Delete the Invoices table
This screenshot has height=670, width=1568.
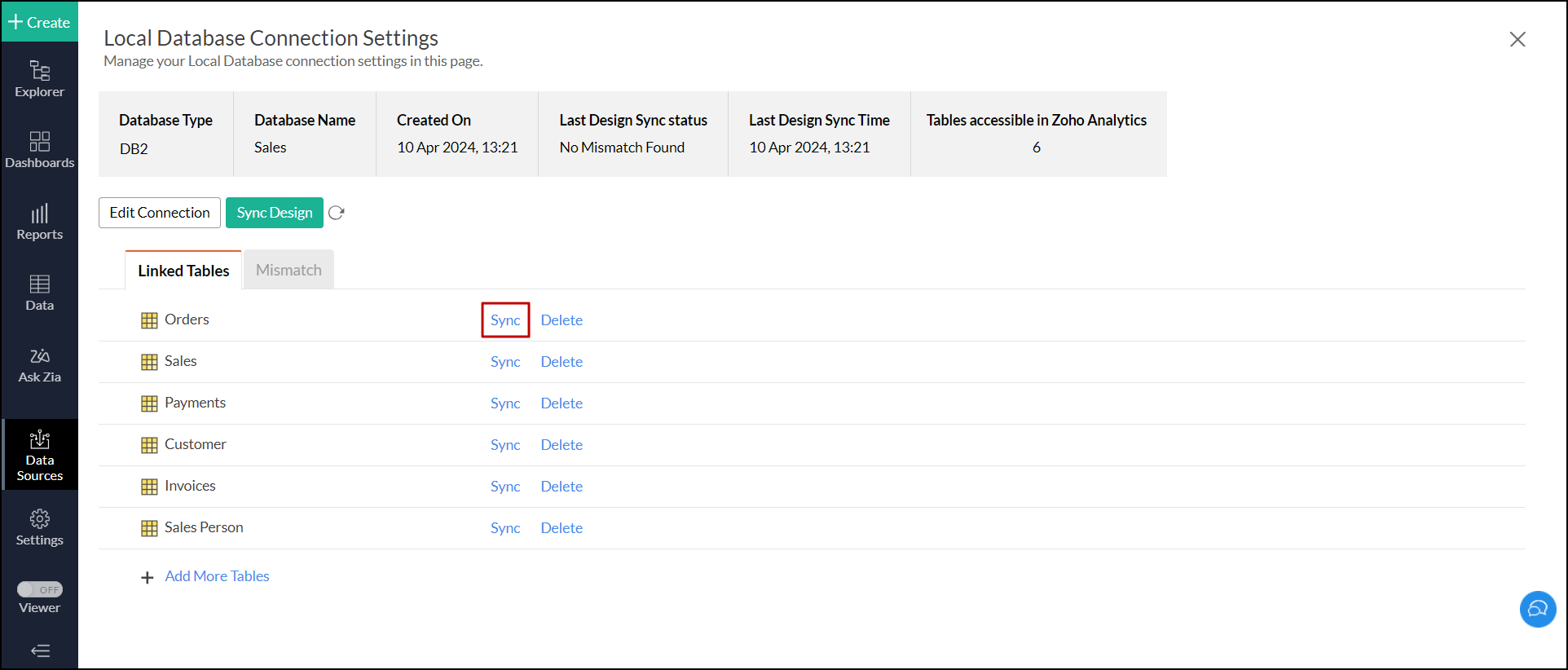[x=562, y=487]
